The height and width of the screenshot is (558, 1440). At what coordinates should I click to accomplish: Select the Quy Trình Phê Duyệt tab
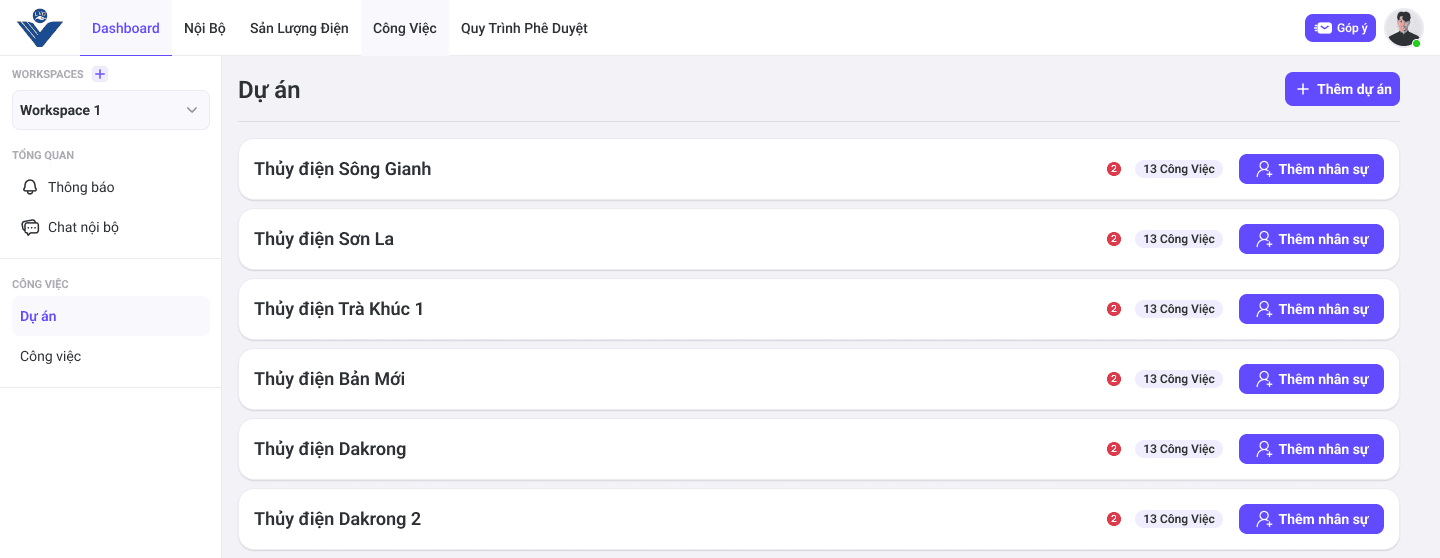(524, 28)
